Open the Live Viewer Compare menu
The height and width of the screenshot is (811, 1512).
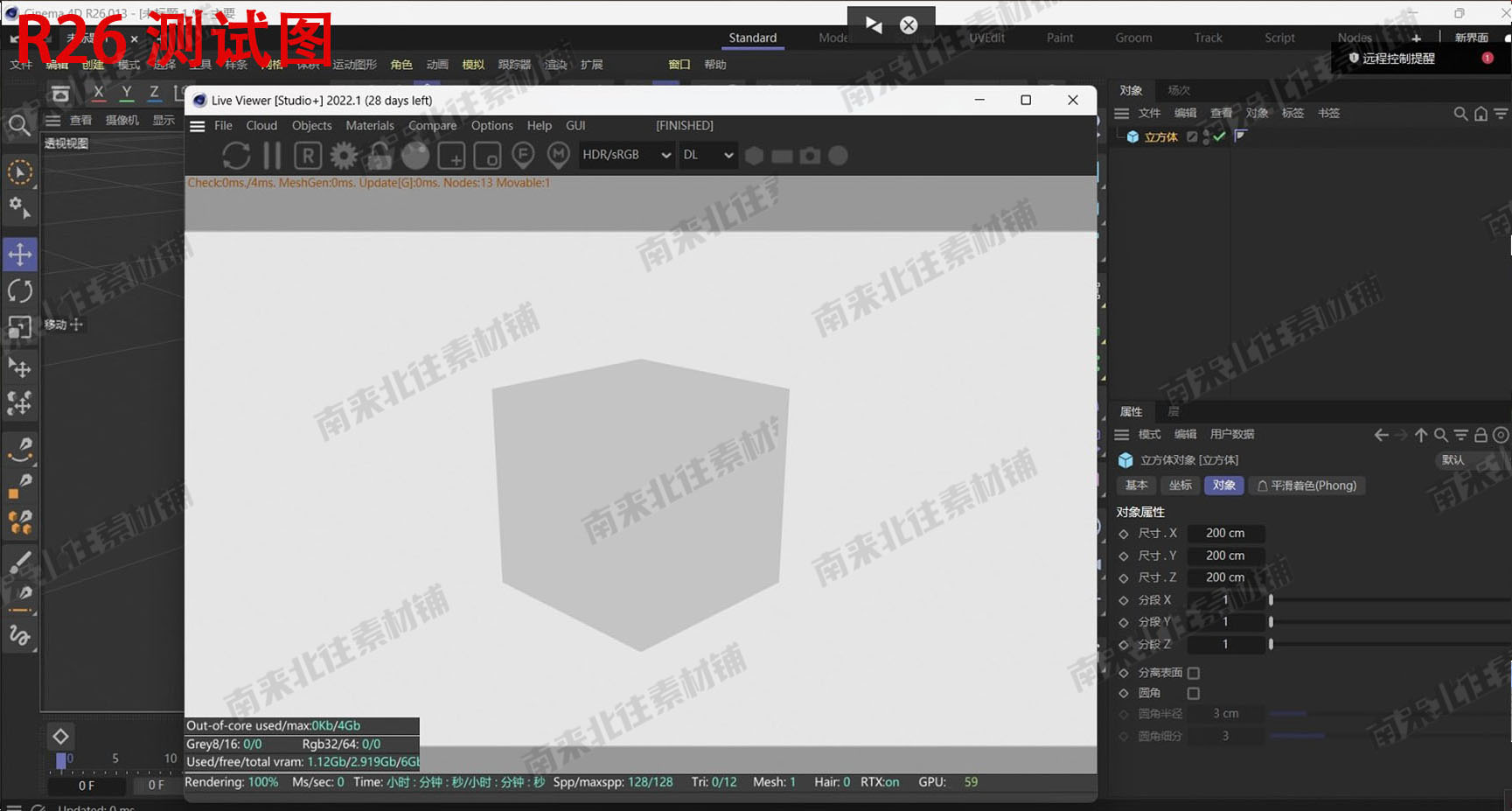432,126
